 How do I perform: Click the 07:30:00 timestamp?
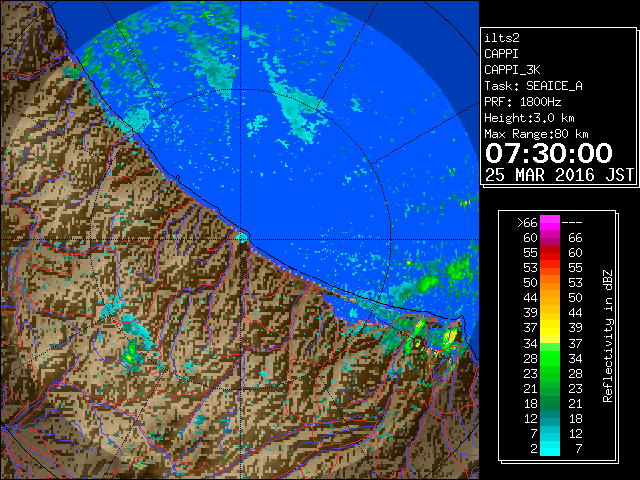pyautogui.click(x=549, y=153)
